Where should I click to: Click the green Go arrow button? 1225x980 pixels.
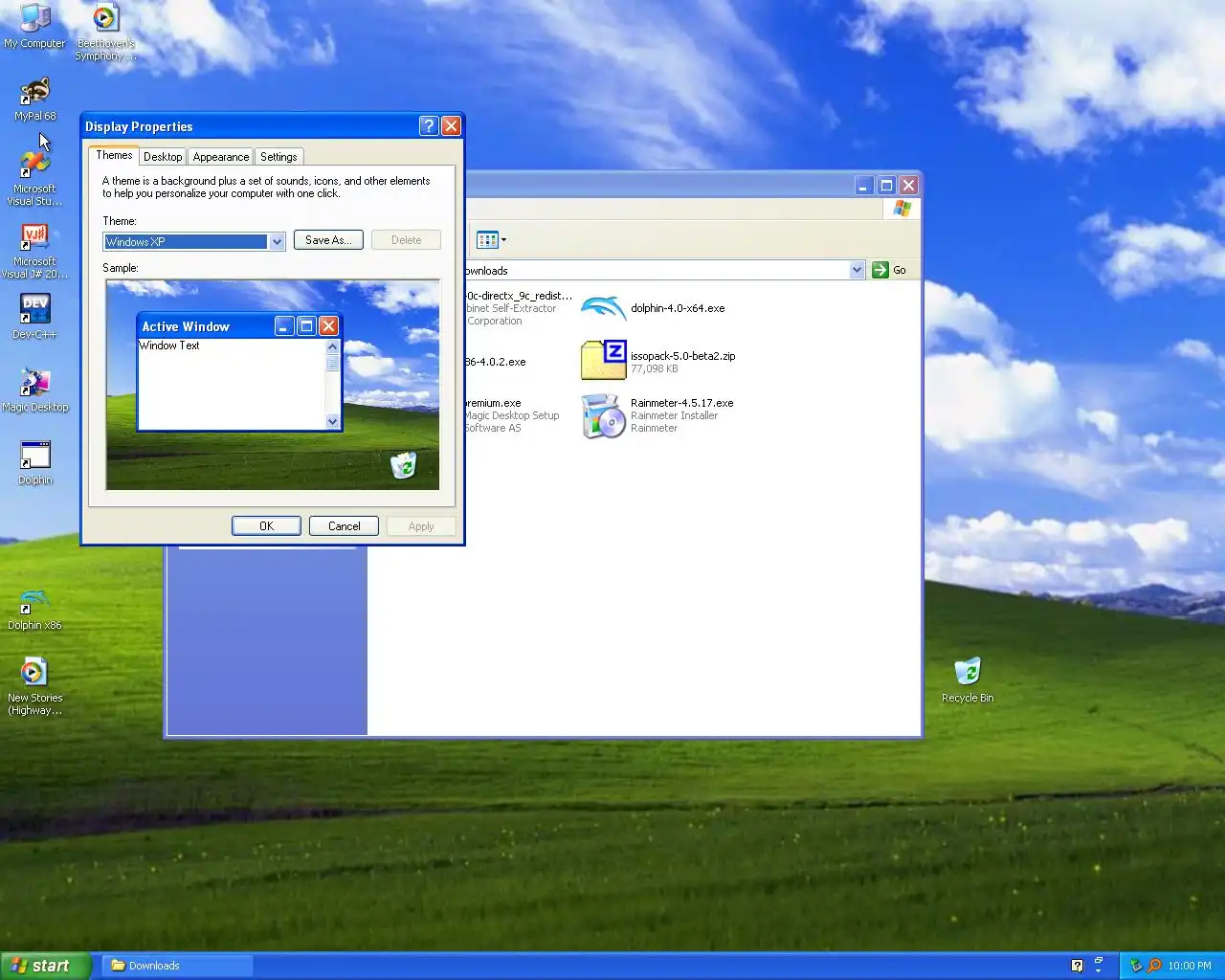[880, 270]
